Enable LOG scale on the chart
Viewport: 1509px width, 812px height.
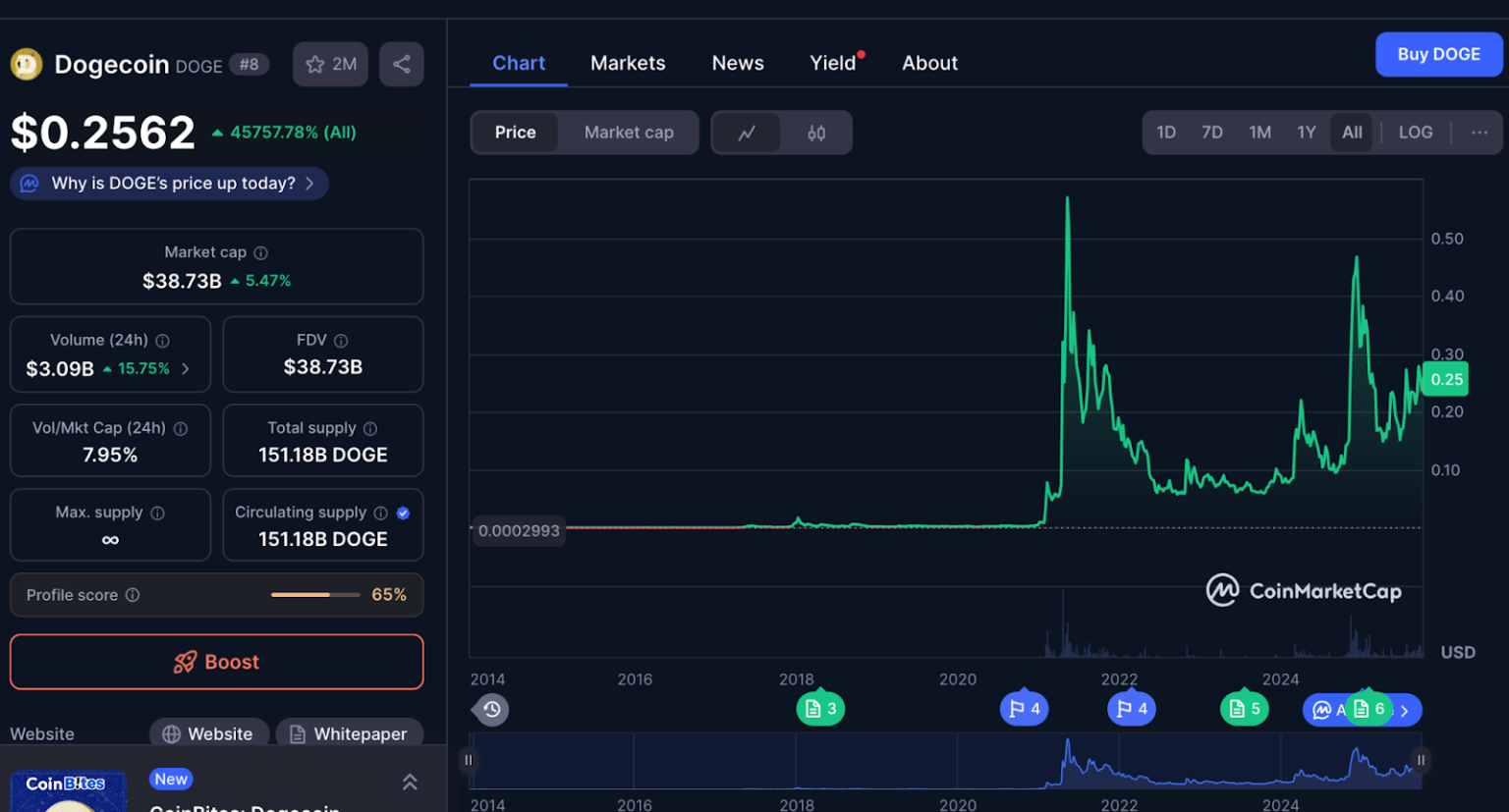click(x=1416, y=132)
